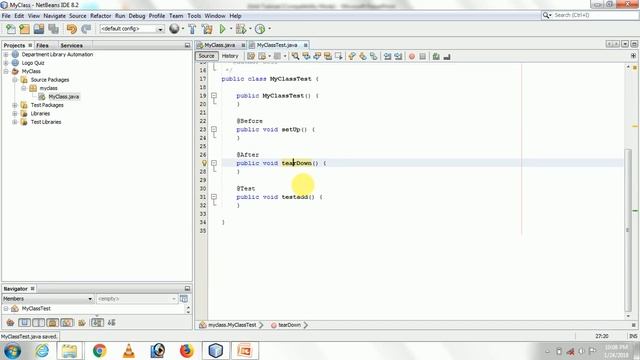640x360 pixels.
Task: Click the Comment icon in editor toolbar
Action: pyautogui.click(x=436, y=56)
